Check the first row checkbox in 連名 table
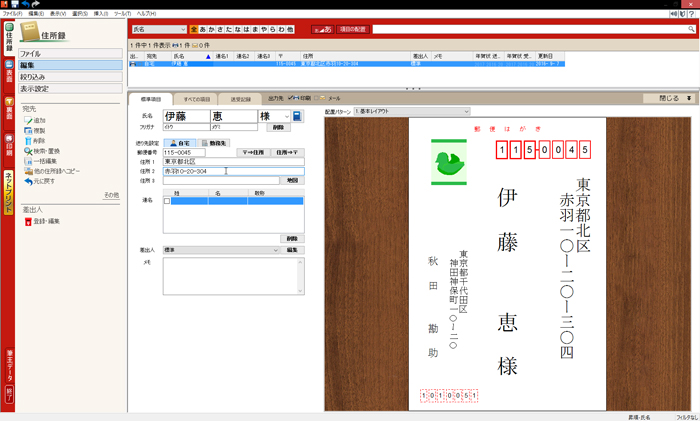 pos(167,201)
